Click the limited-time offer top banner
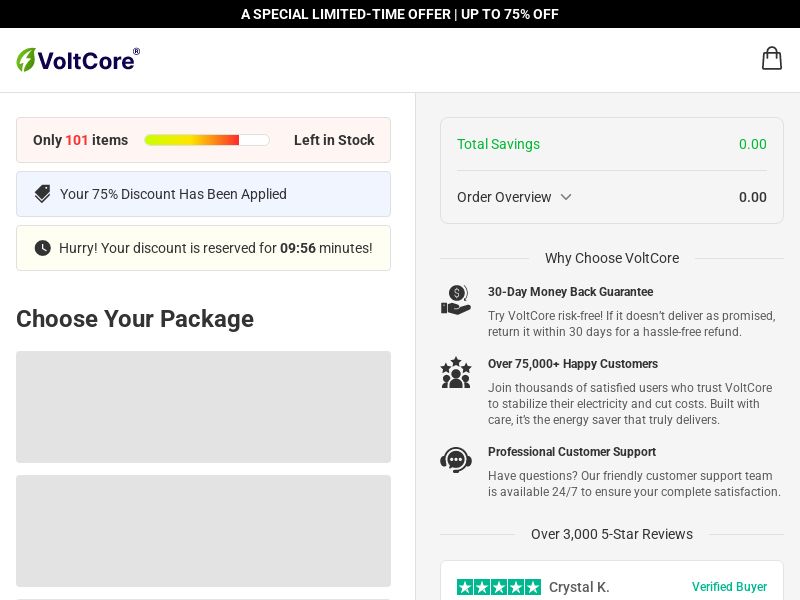This screenshot has height=600, width=800. [400, 14]
